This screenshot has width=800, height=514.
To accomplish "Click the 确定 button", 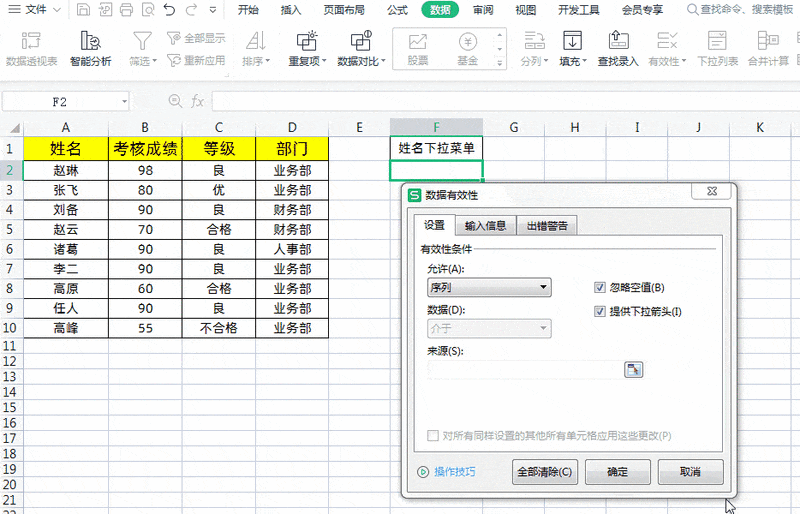I will [618, 471].
